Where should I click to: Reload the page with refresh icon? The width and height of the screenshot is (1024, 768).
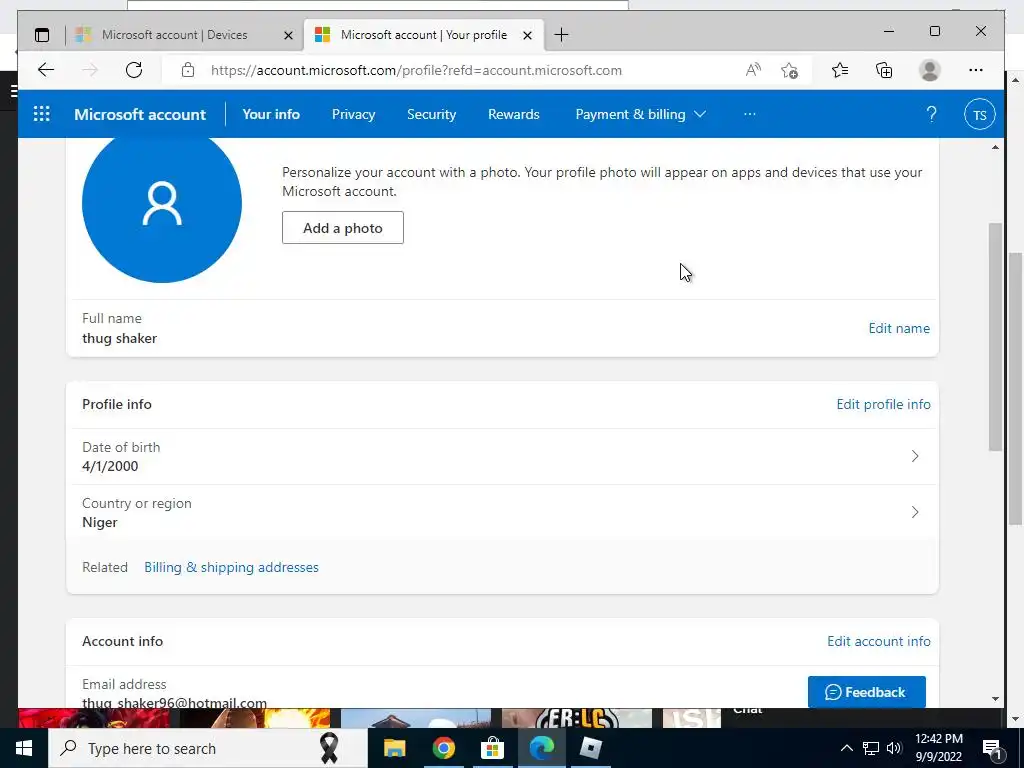tap(134, 70)
